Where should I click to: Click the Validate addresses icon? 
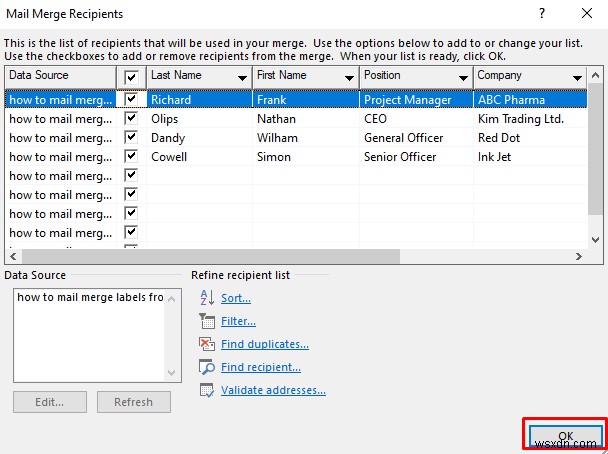207,390
